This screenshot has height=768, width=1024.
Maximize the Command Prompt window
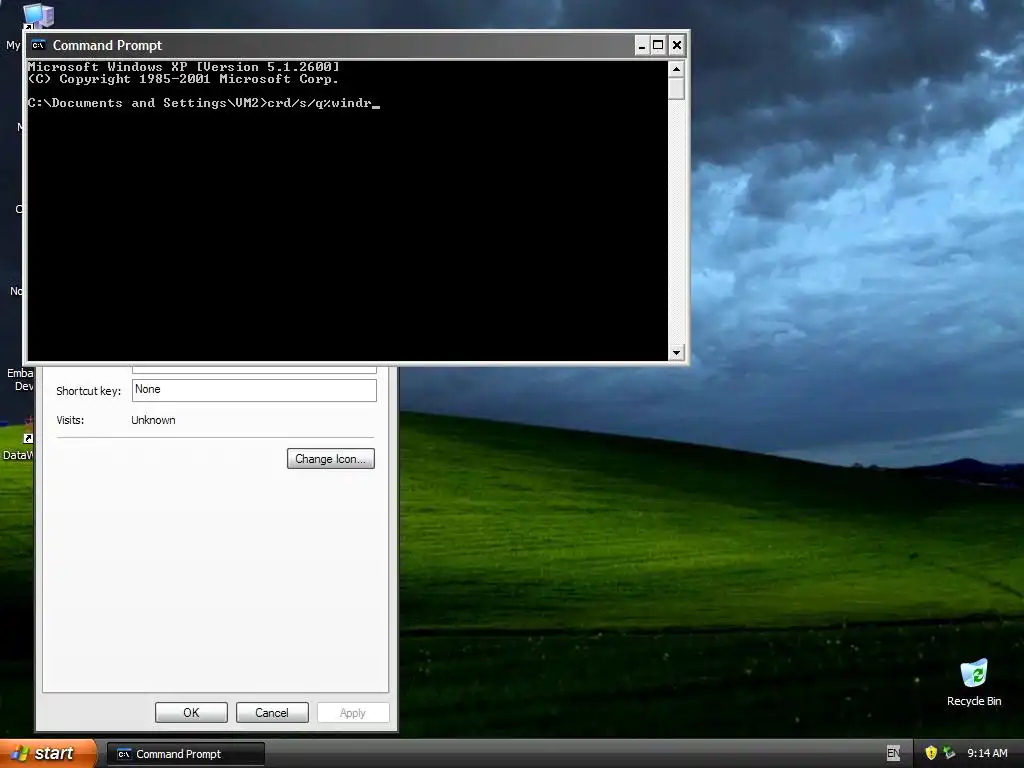658,45
